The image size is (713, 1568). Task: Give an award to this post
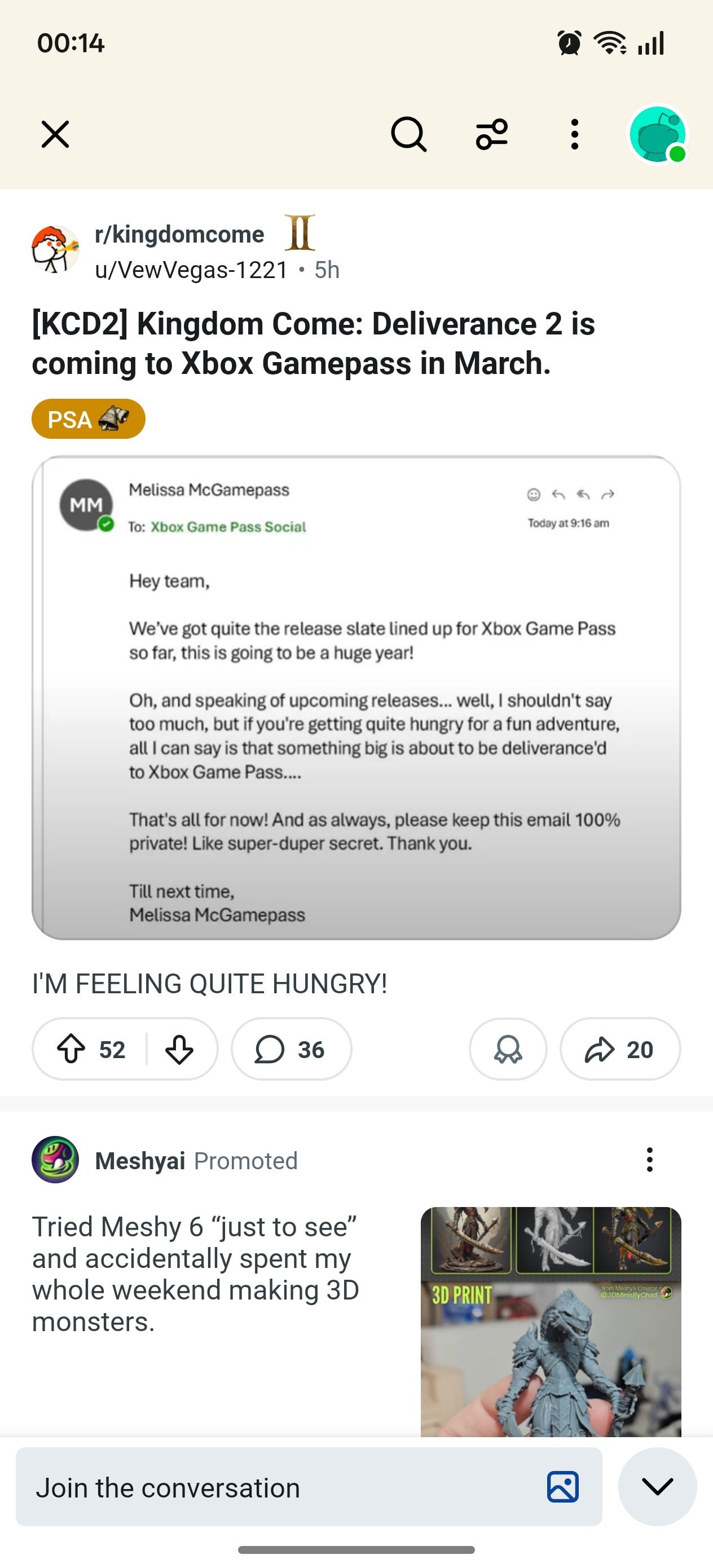pyautogui.click(x=508, y=1049)
